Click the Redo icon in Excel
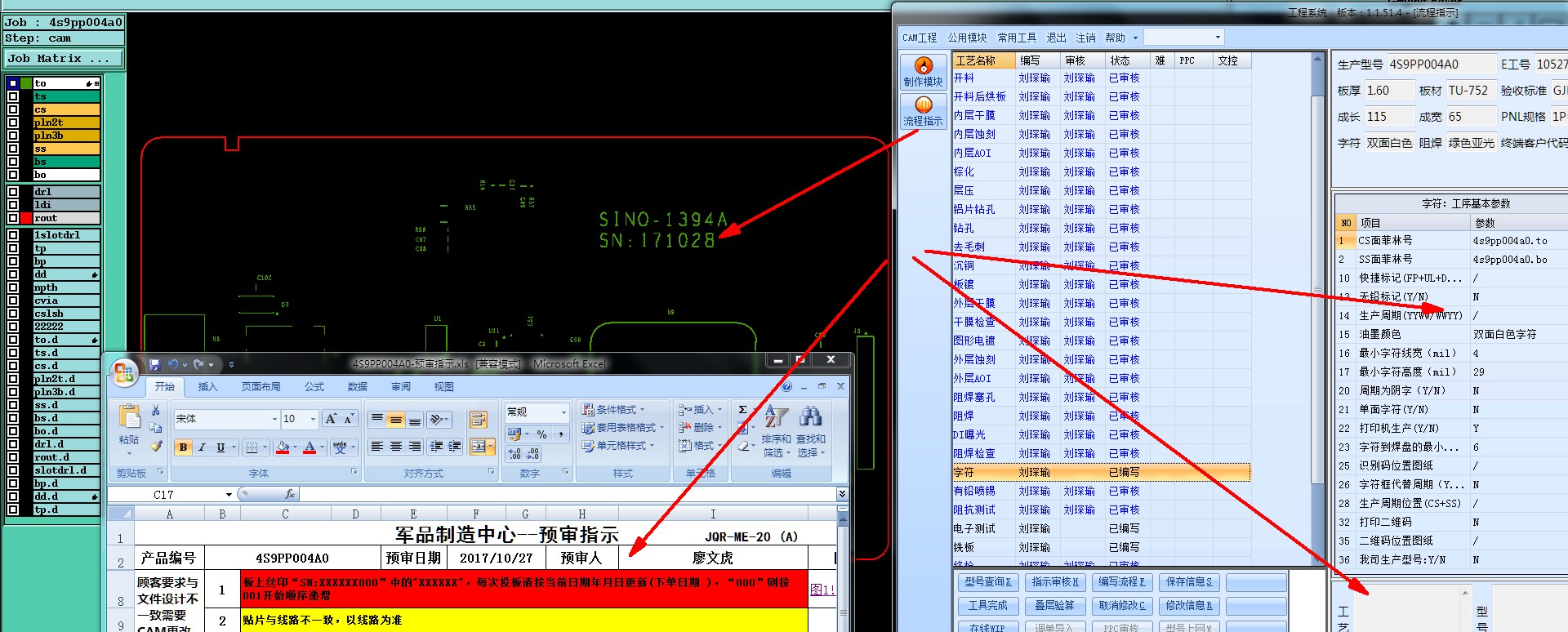The height and width of the screenshot is (632, 1568). [x=198, y=364]
